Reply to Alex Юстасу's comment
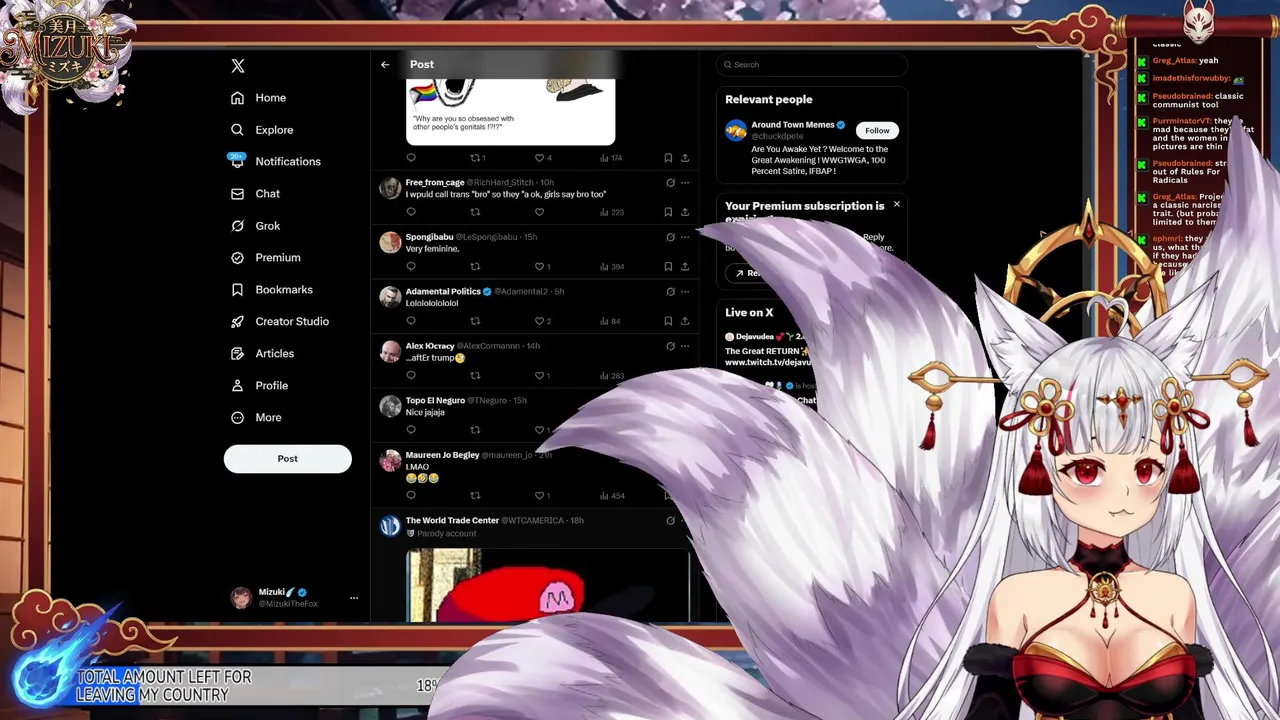Viewport: 1280px width, 720px height. click(411, 376)
